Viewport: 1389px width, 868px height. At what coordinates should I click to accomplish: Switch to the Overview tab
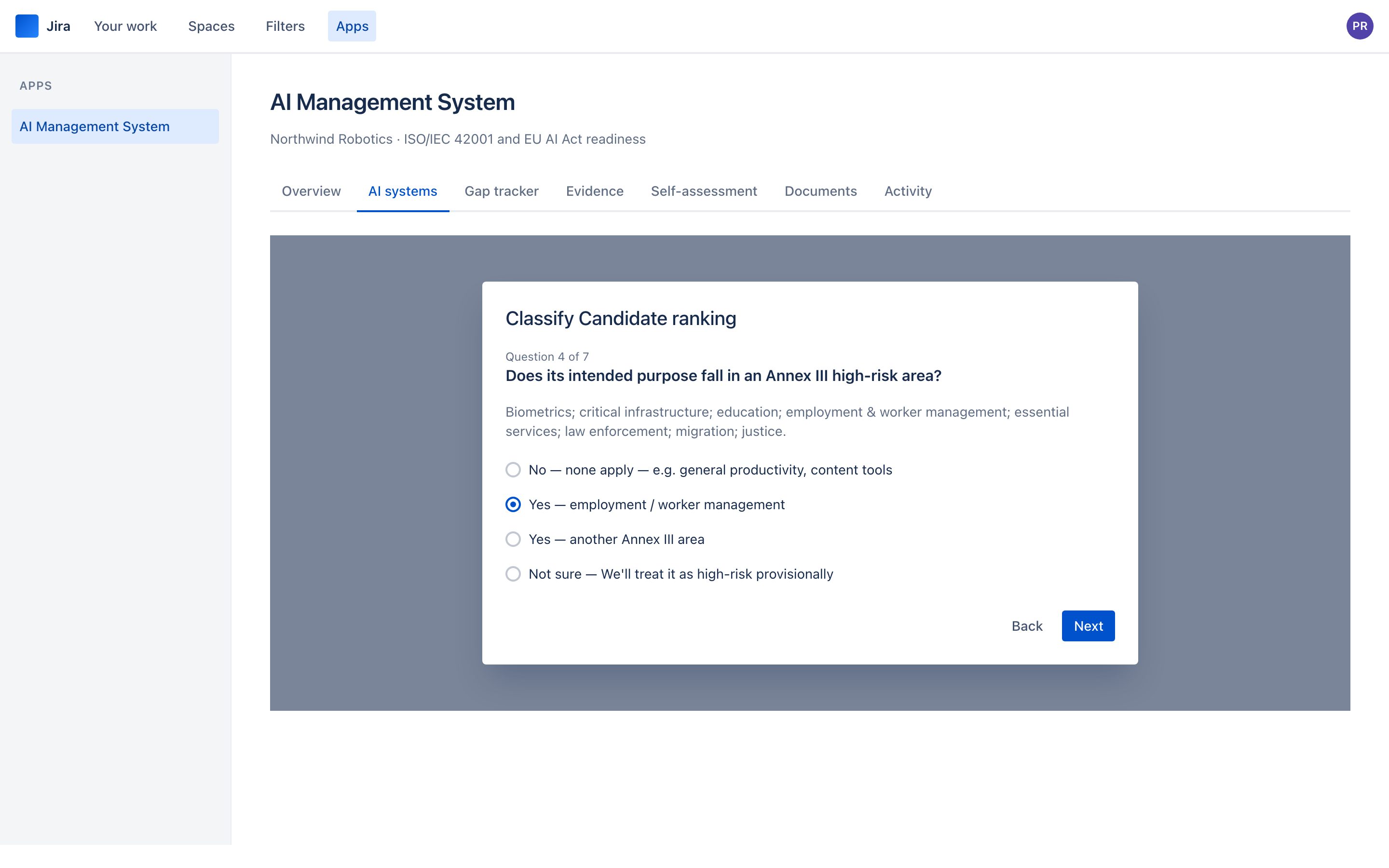pos(311,191)
